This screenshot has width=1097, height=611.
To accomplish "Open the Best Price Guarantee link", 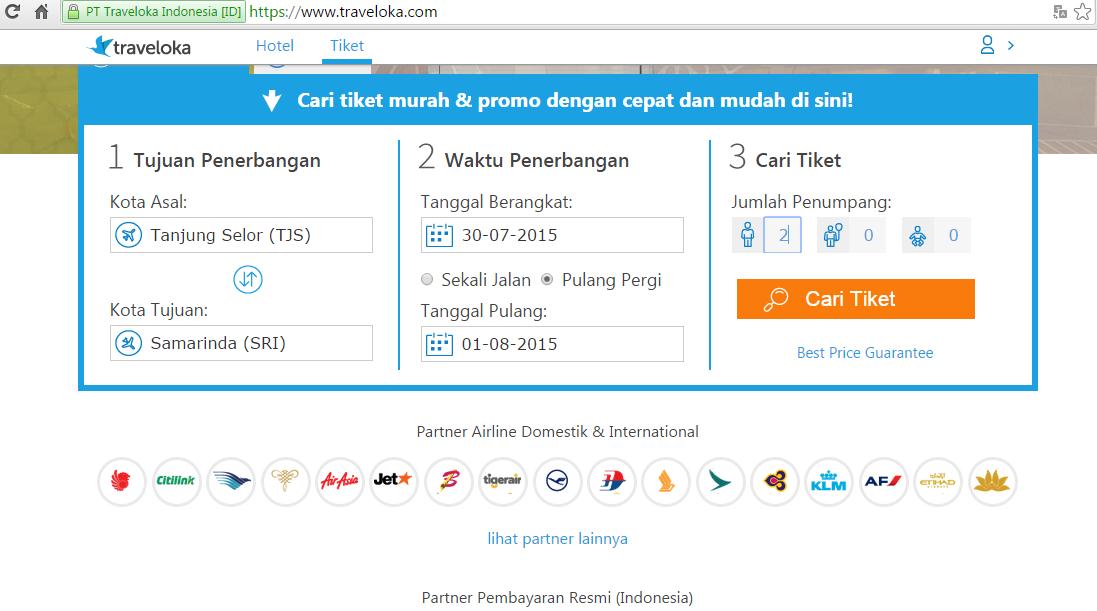I will click(x=864, y=353).
